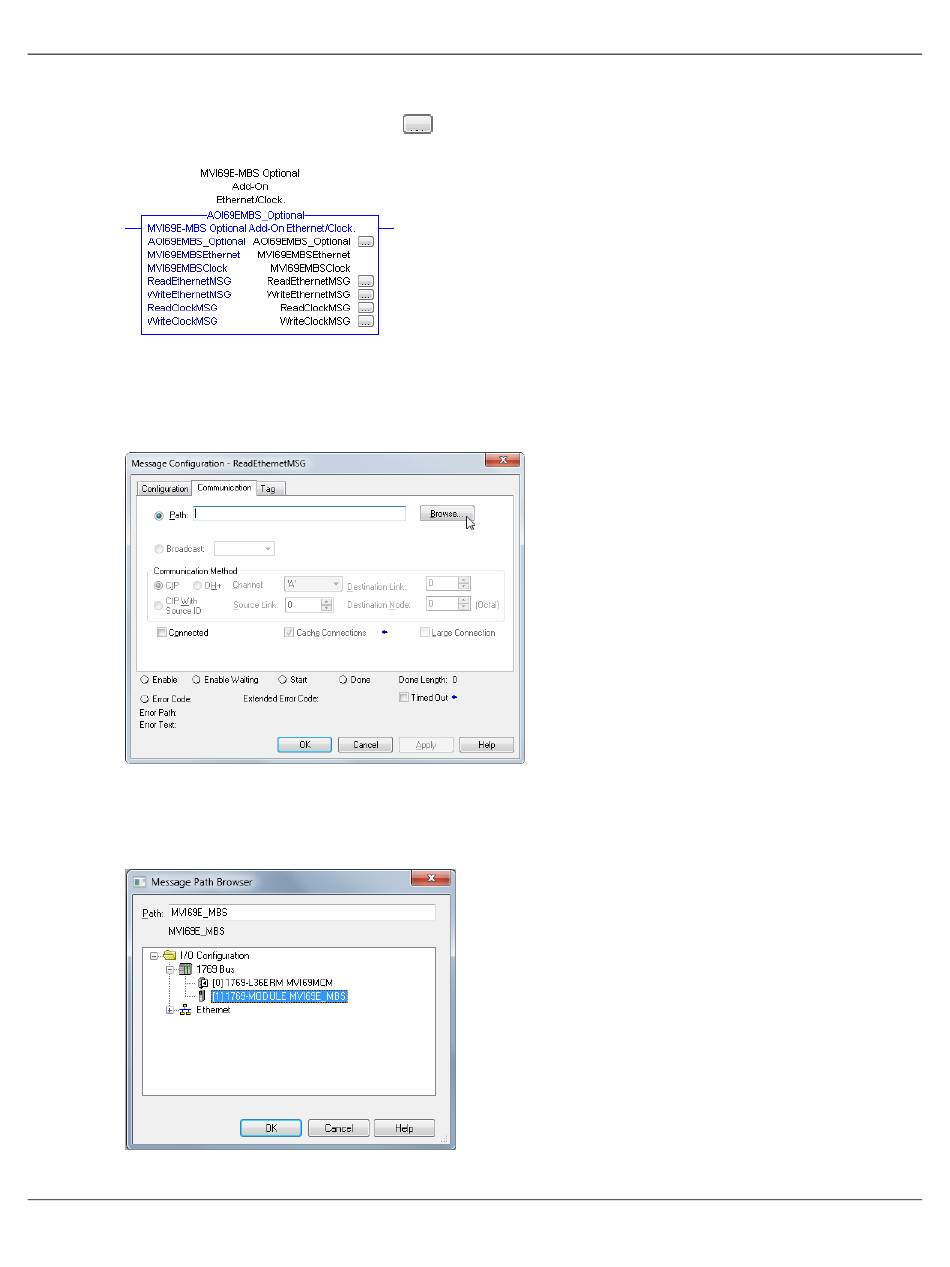Image resolution: width=950 pixels, height=1267 pixels.
Task: Collapse the 1769 Bus tree node
Action: tap(169, 970)
